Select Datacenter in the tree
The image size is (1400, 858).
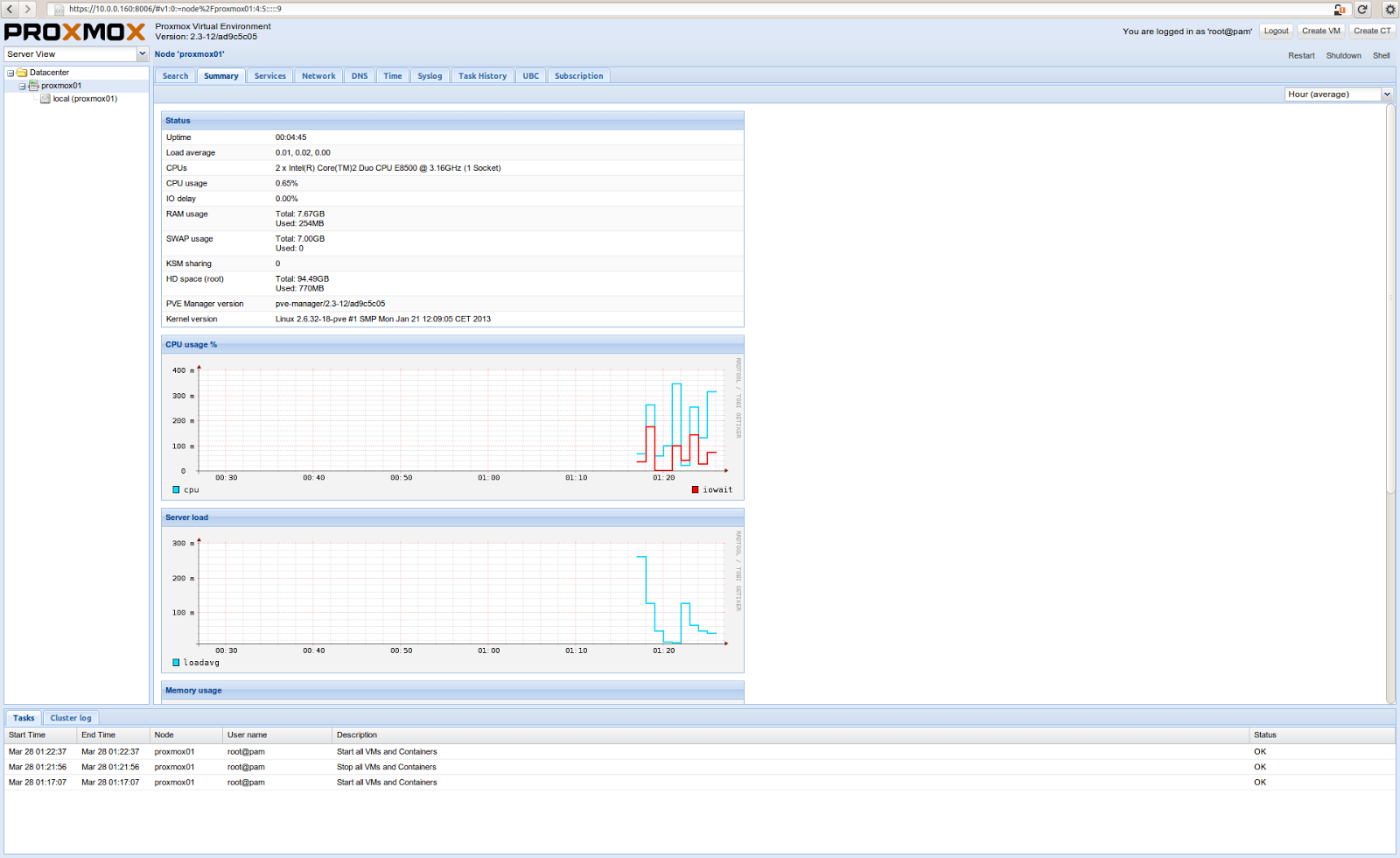(x=49, y=73)
